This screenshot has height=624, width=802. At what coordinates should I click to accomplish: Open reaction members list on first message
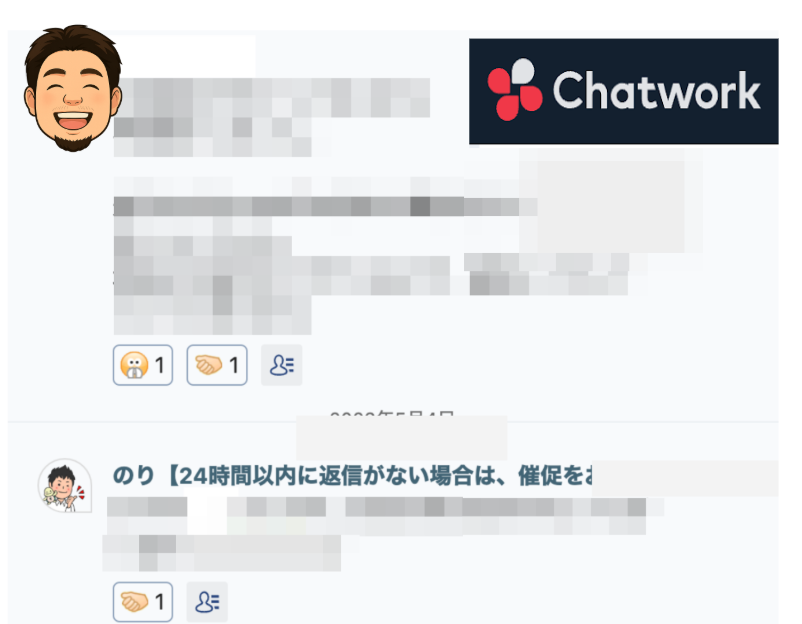[x=281, y=365]
